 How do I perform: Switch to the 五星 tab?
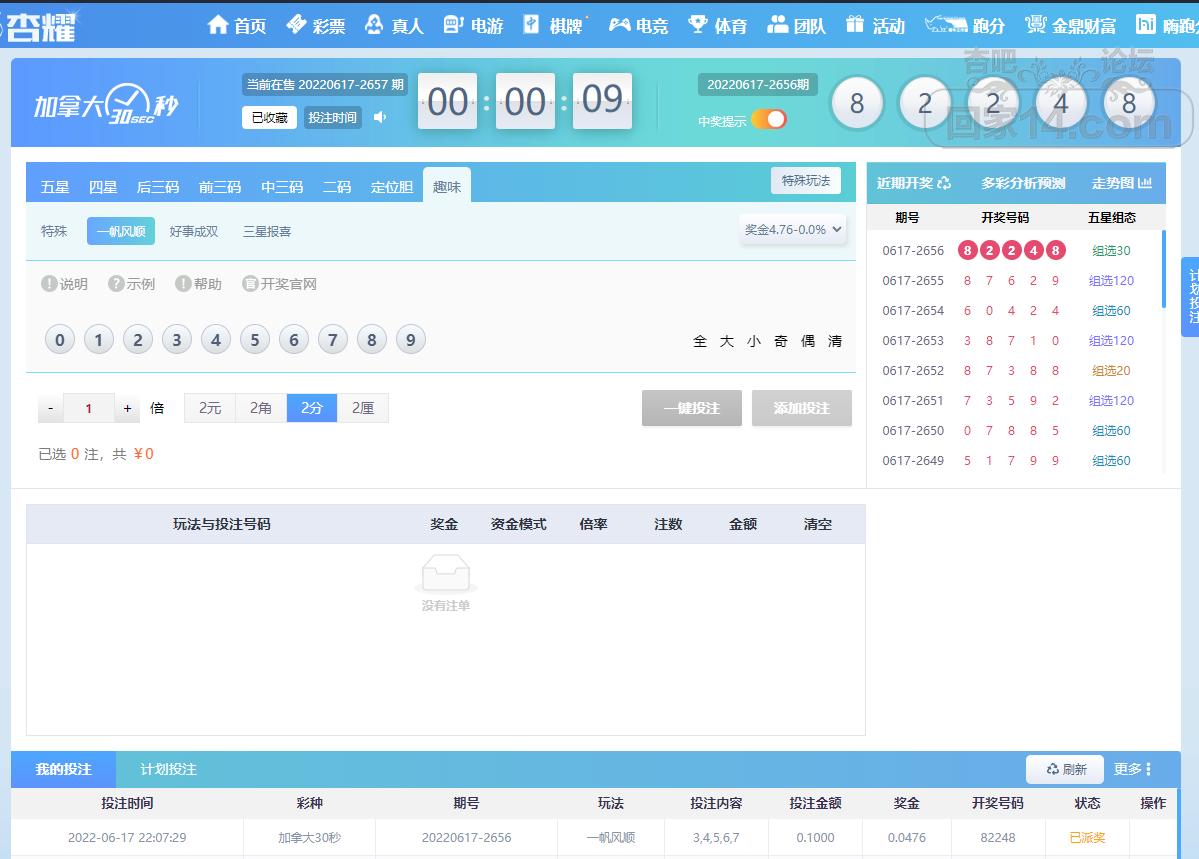coord(55,187)
